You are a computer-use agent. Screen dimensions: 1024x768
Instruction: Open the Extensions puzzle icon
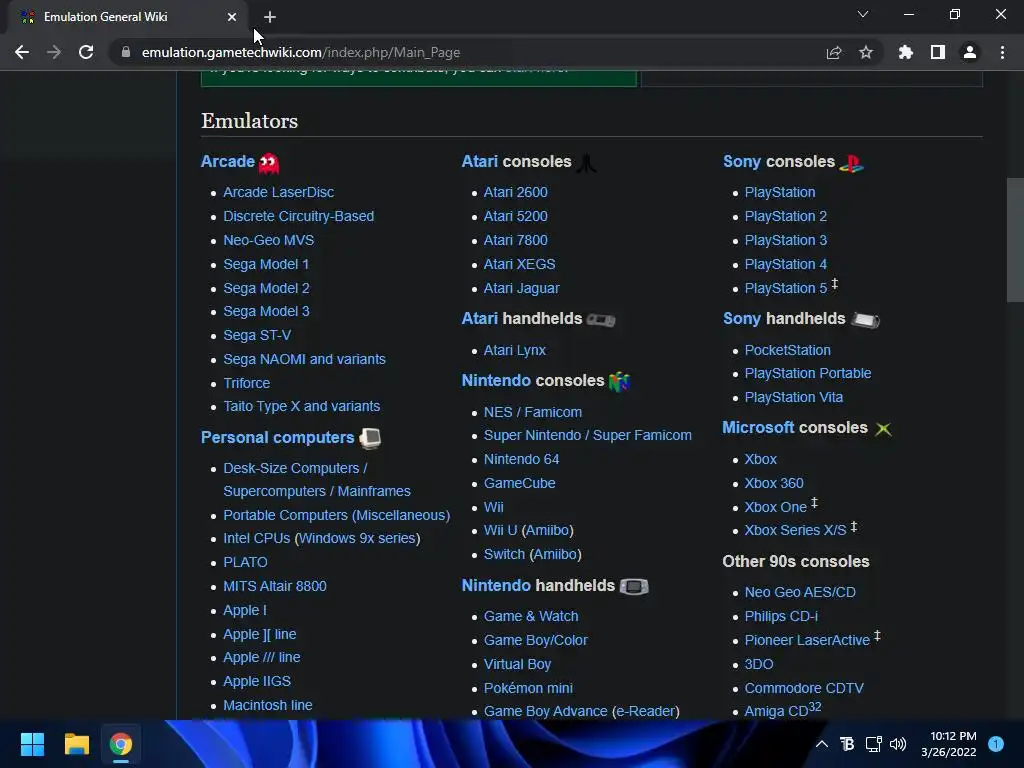pos(906,52)
